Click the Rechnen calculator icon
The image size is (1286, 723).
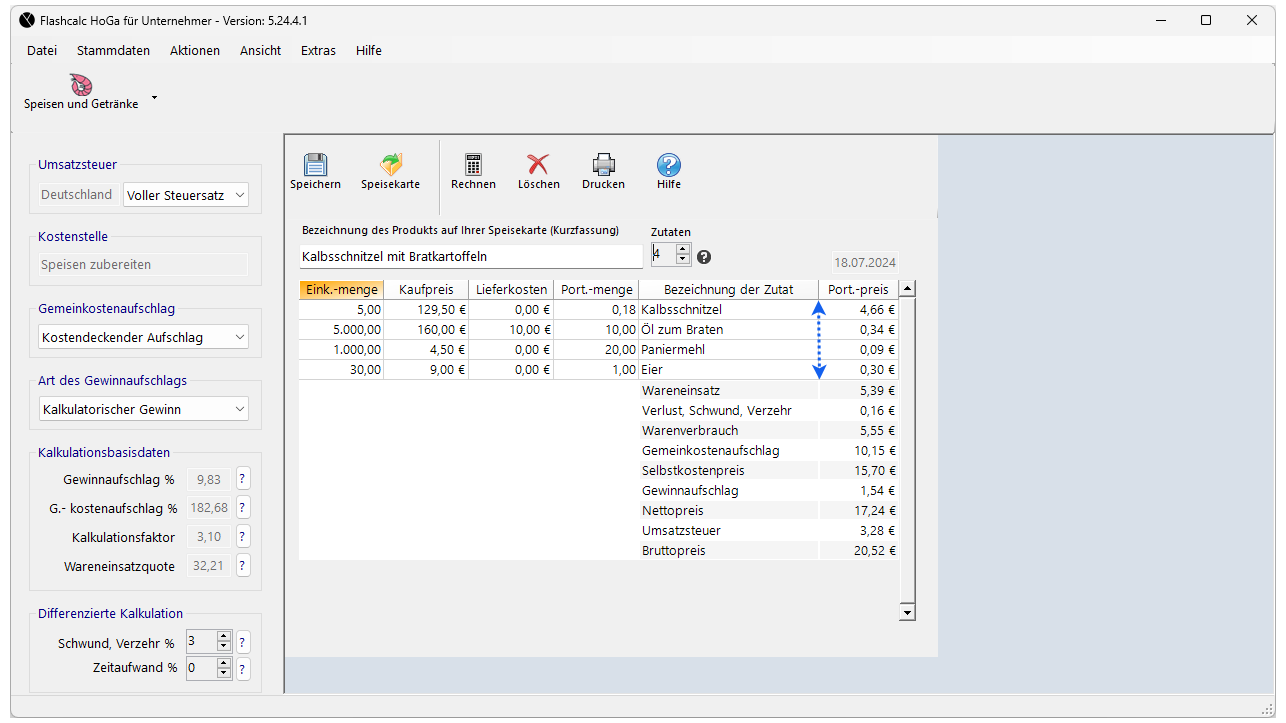[473, 165]
